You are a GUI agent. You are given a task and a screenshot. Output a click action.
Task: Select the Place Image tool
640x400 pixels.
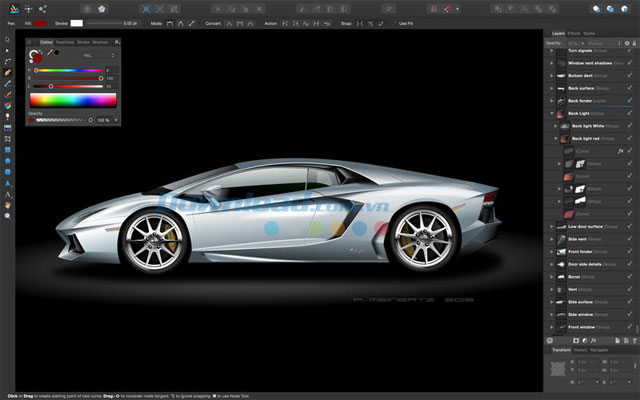(7, 128)
